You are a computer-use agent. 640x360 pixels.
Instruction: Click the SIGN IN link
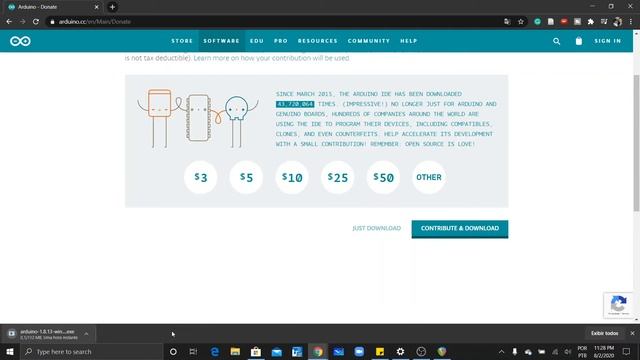(x=608, y=41)
